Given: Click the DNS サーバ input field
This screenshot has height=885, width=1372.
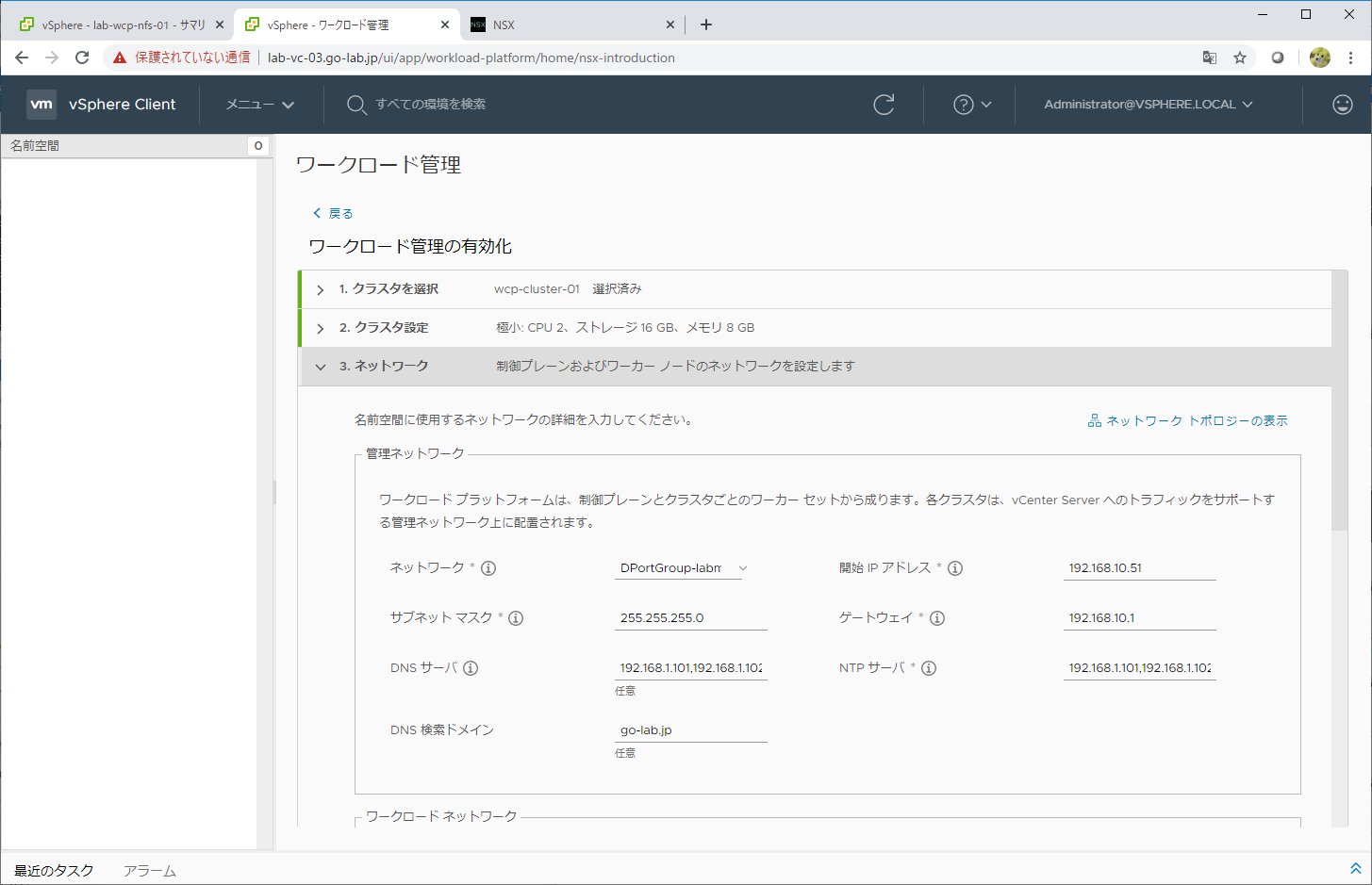Looking at the screenshot, I should point(690,668).
